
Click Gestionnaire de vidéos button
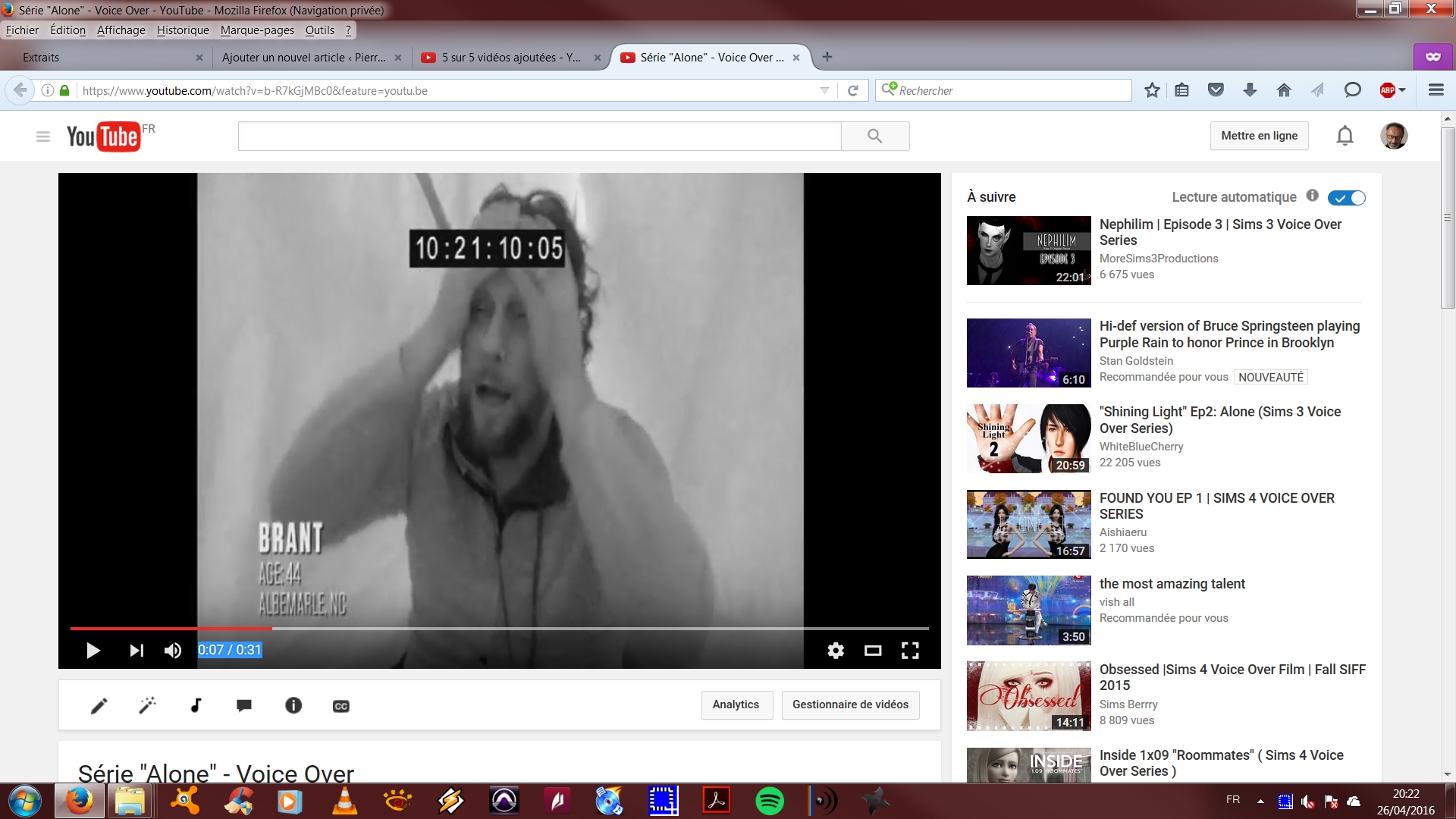850,704
